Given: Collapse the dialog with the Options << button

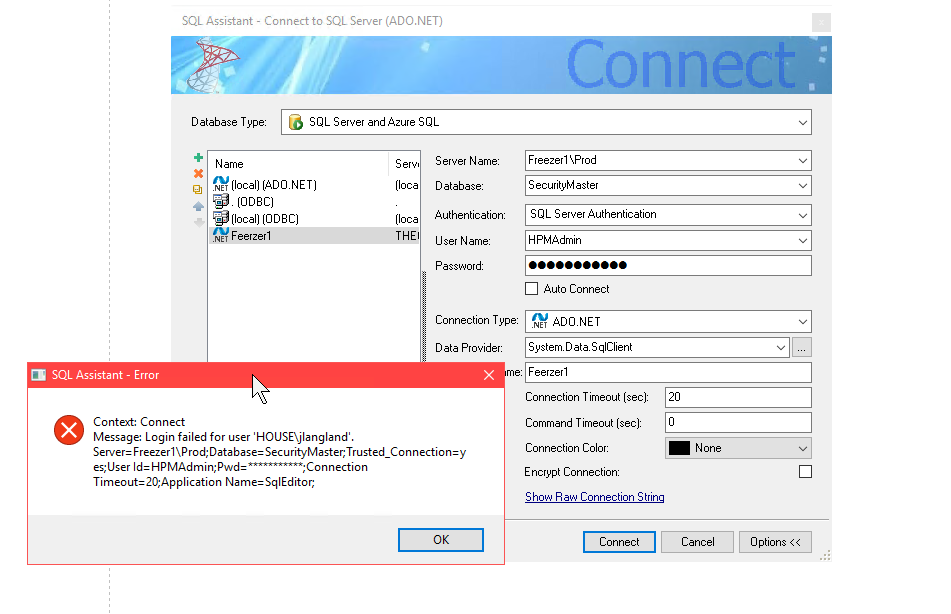Looking at the screenshot, I should (775, 542).
